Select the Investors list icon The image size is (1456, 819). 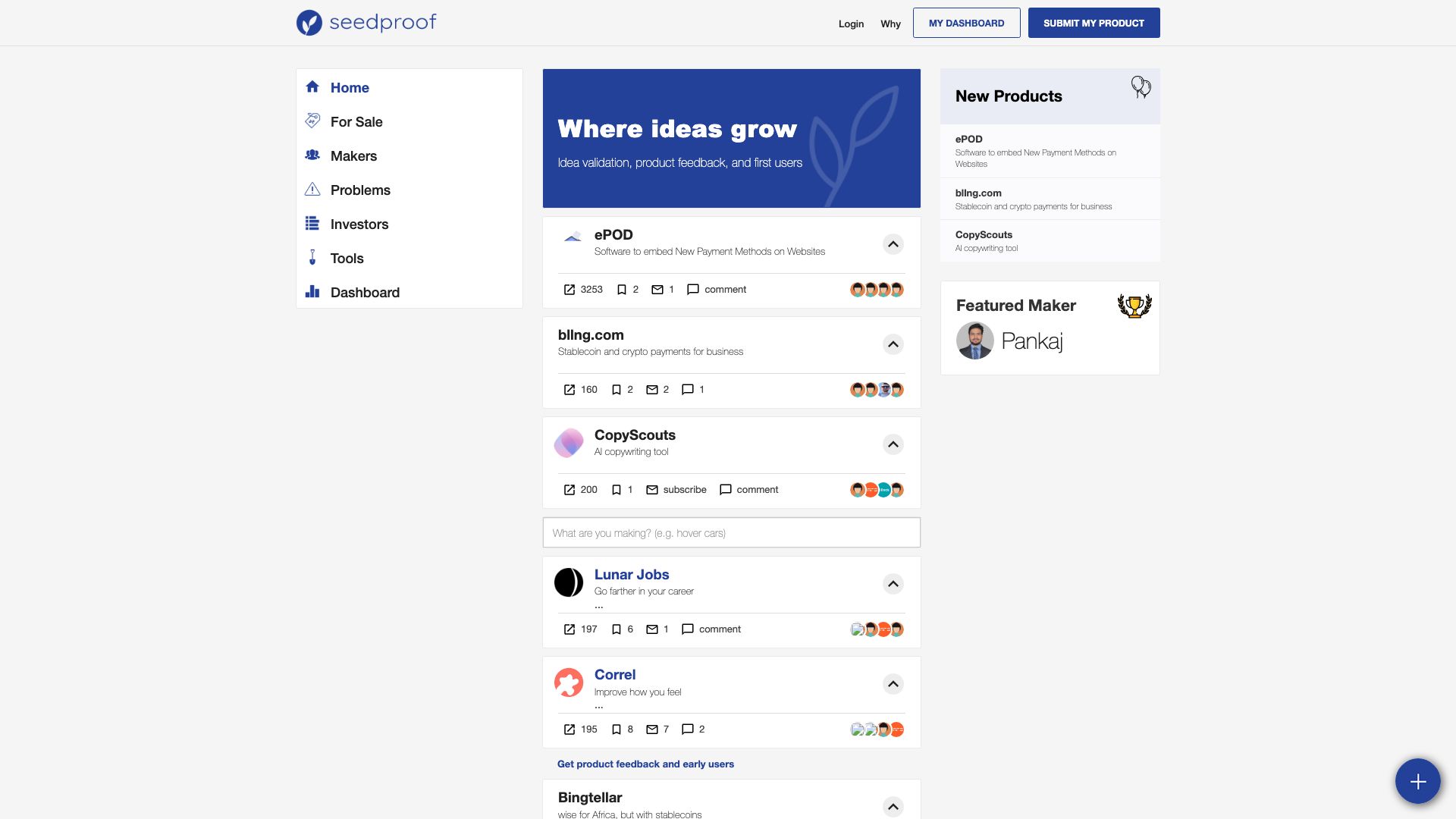(312, 224)
